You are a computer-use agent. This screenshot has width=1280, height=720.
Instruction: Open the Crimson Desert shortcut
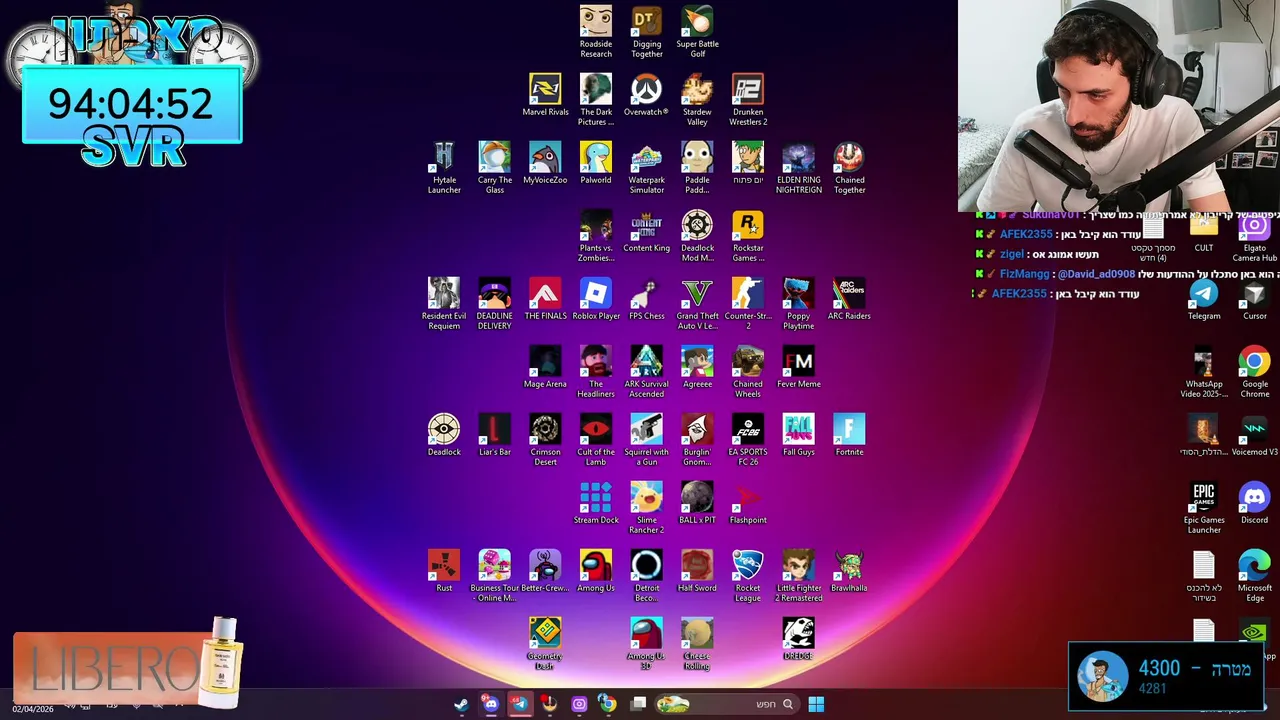(545, 439)
